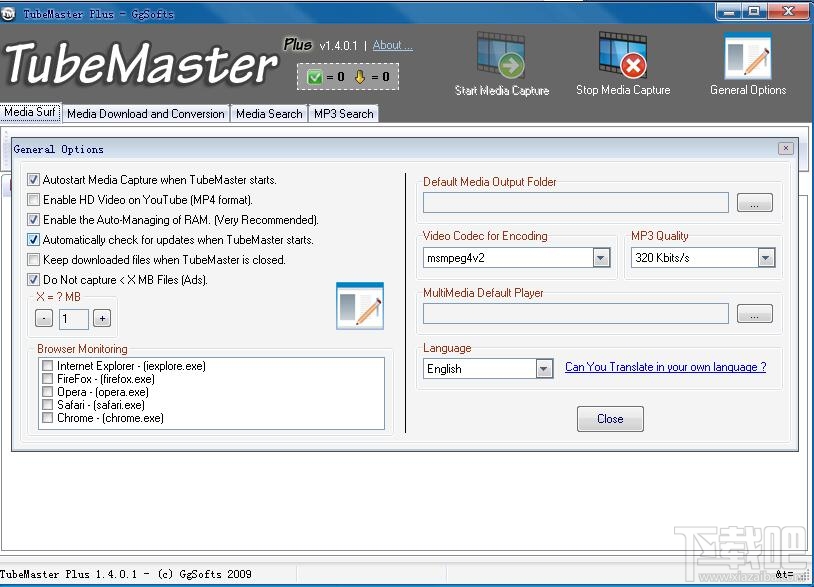Decrease X MB value with minus button

pyautogui.click(x=44, y=318)
